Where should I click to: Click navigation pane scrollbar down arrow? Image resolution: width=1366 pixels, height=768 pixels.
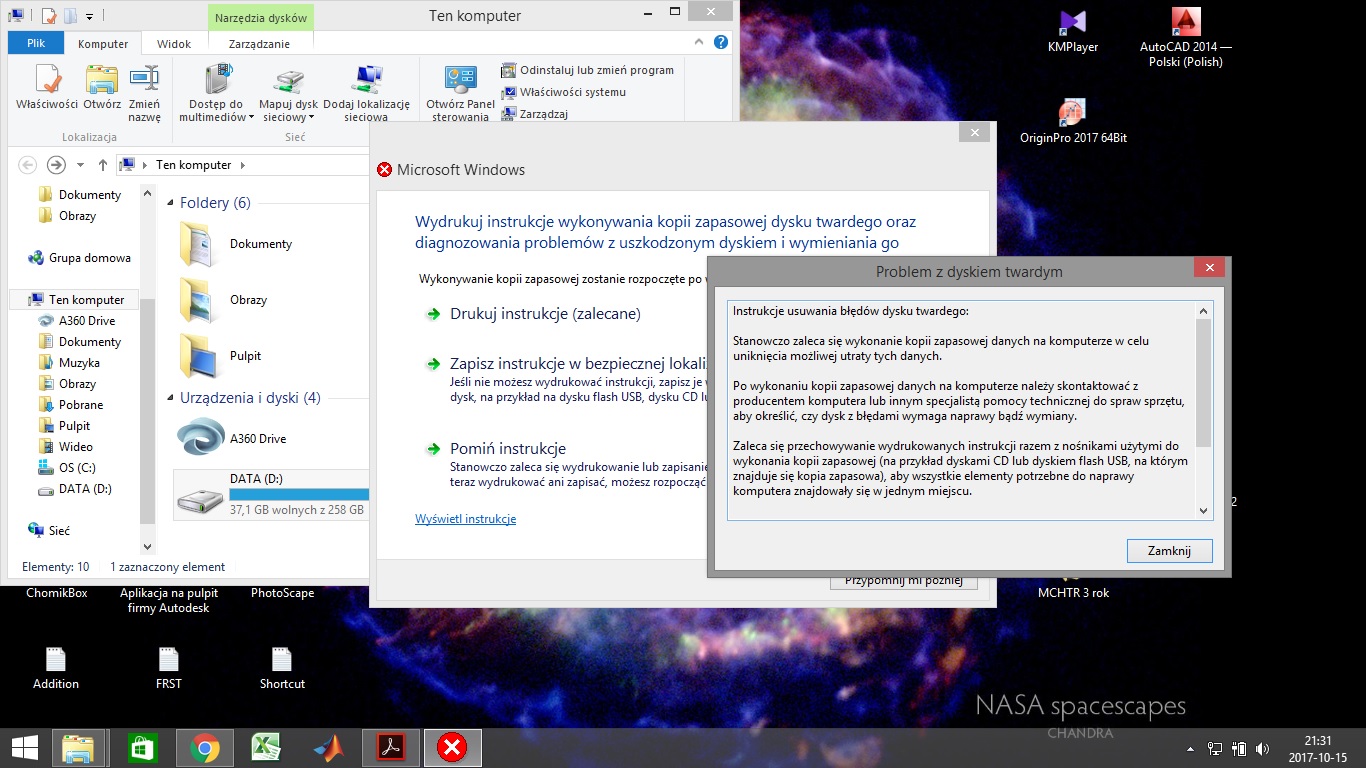(147, 547)
